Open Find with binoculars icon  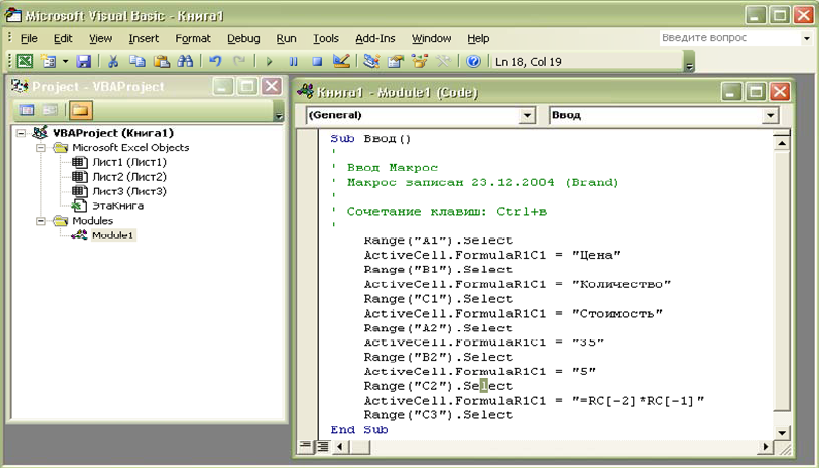[185, 62]
